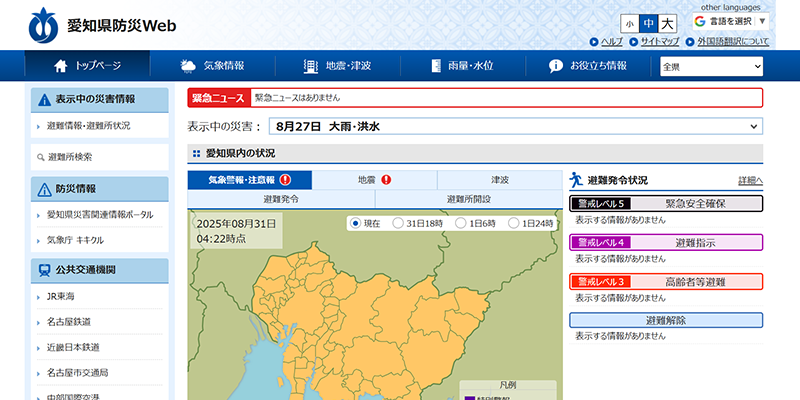
Task: Open the 詳細へ link for evacuation status
Action: click(751, 181)
